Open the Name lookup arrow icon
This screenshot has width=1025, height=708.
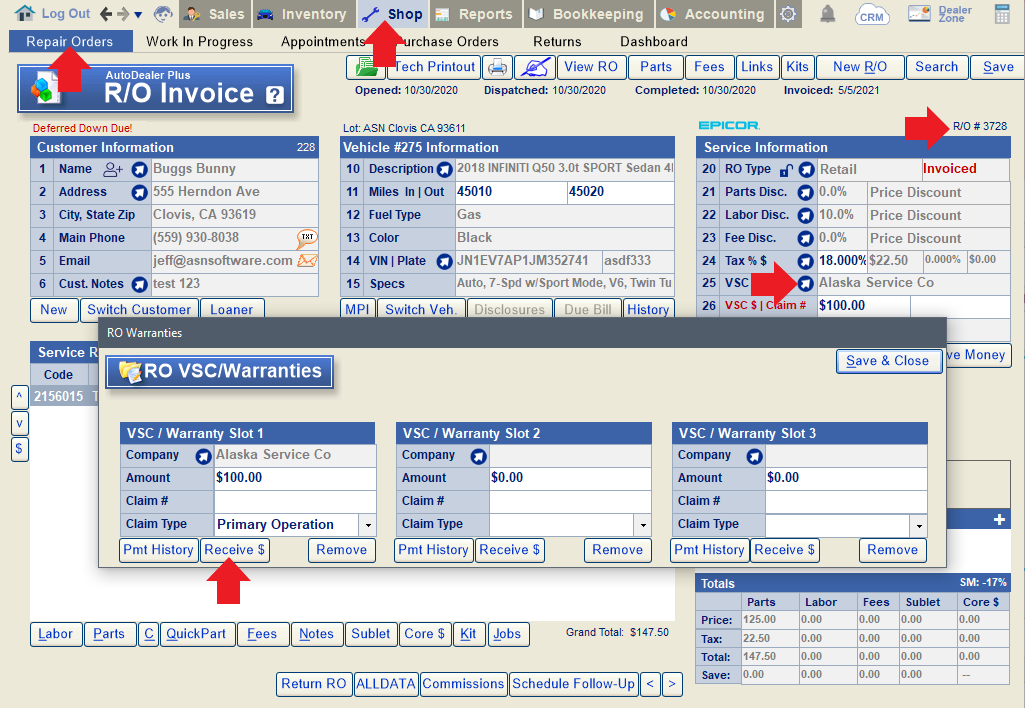click(x=139, y=170)
